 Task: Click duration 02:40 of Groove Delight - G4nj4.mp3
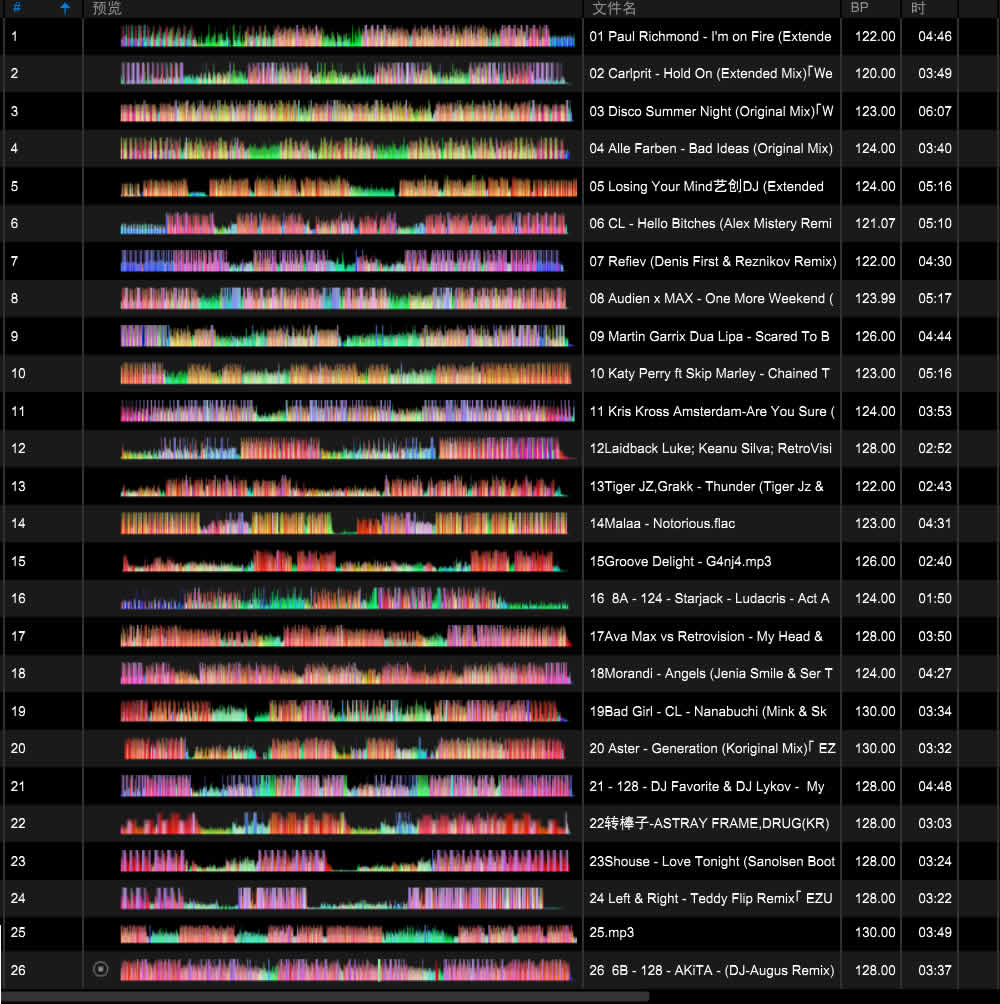pyautogui.click(x=935, y=561)
